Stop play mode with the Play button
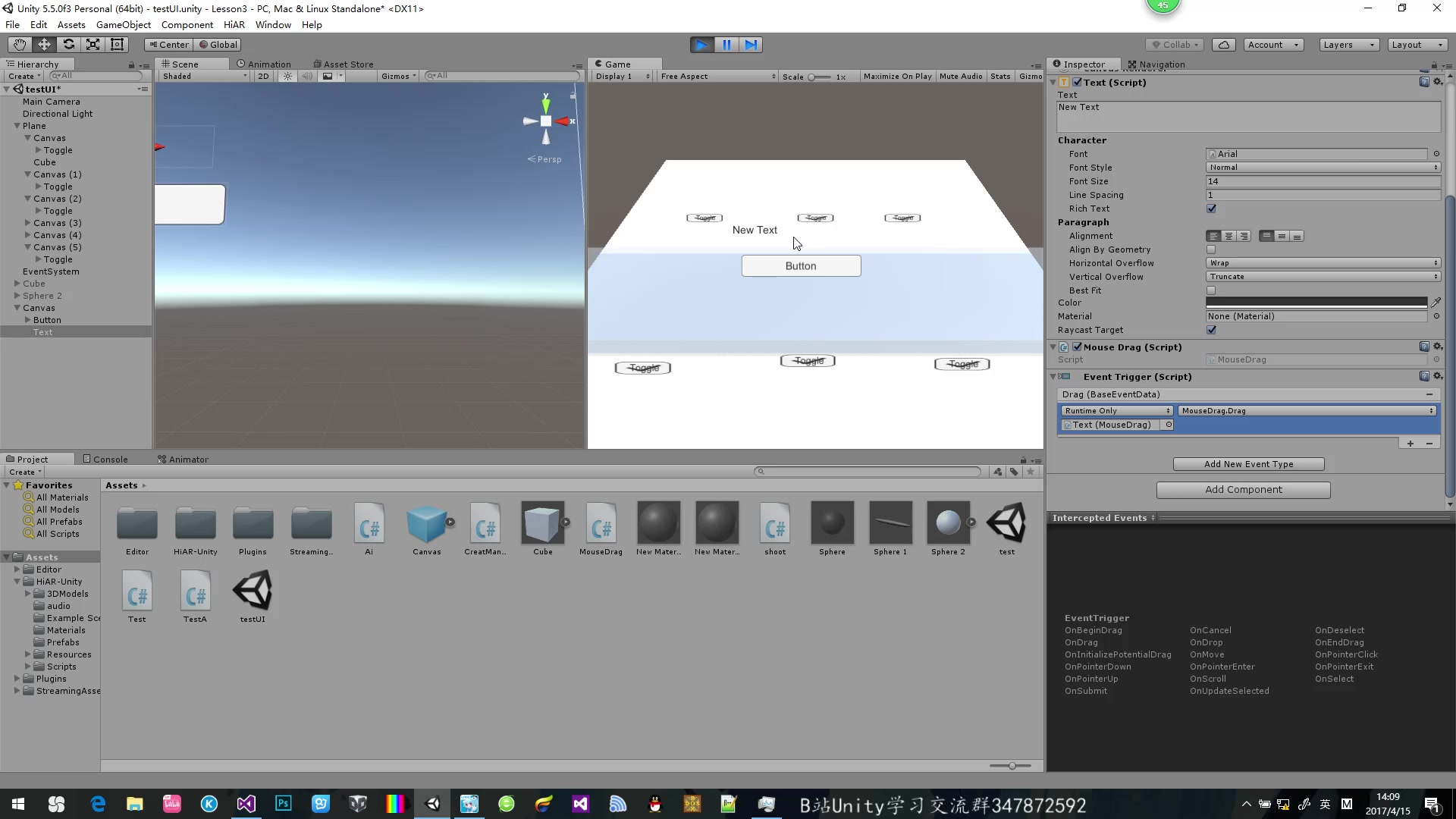 (702, 45)
